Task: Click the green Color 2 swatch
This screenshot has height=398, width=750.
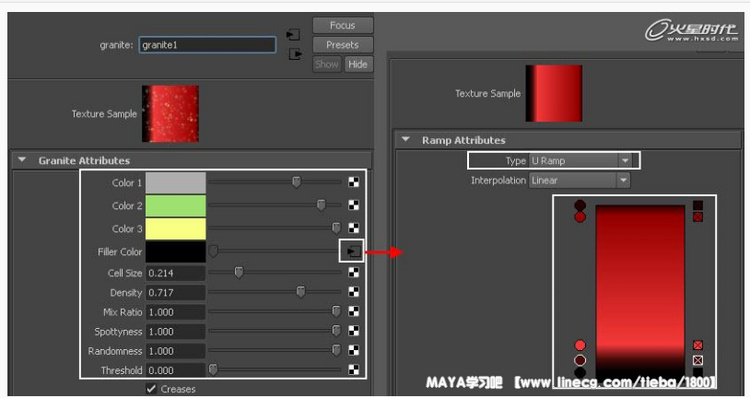Action: coord(176,205)
